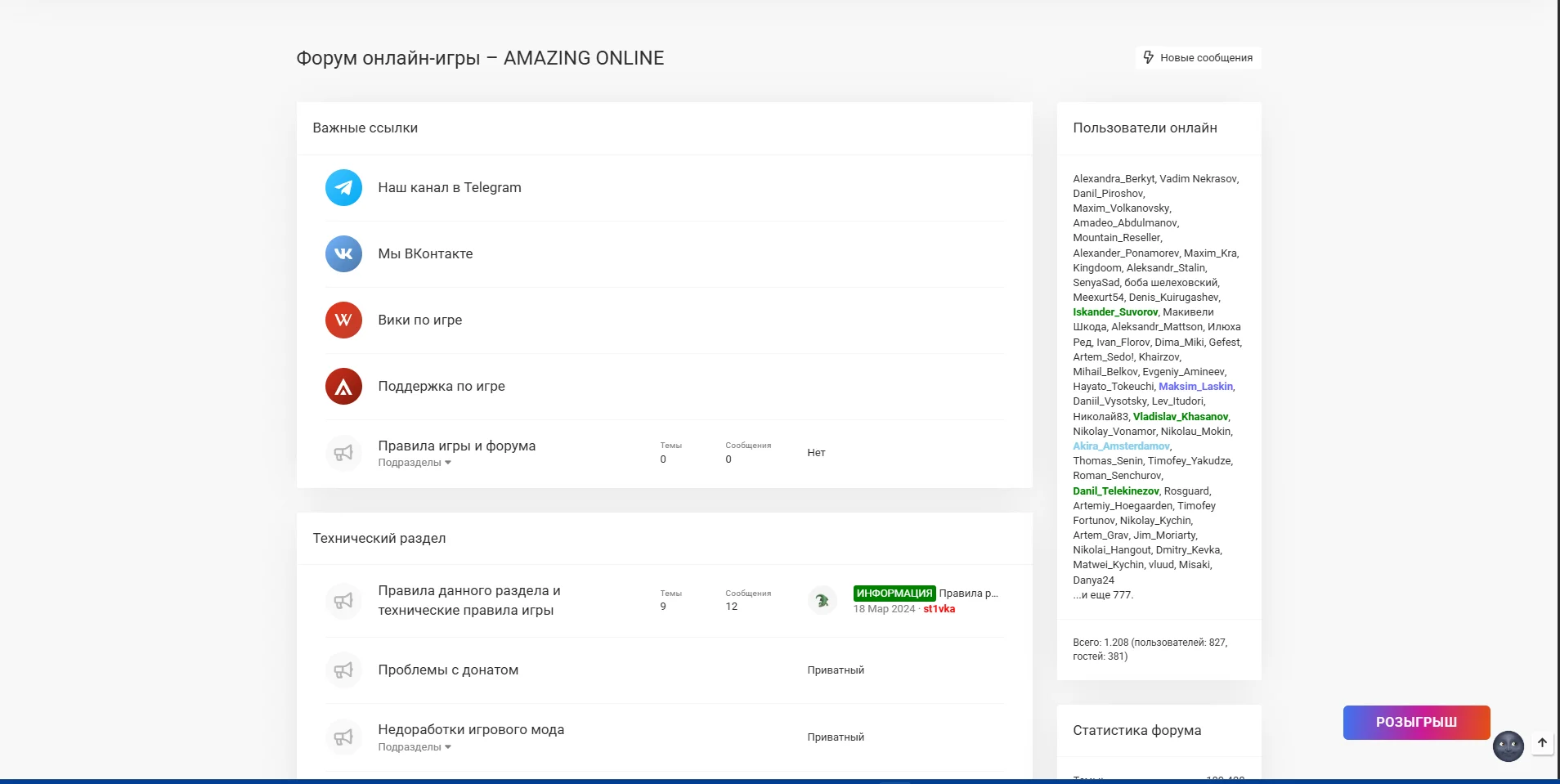Open the Технический раздел category header
Viewport: 1560px width, 784px height.
pos(379,539)
